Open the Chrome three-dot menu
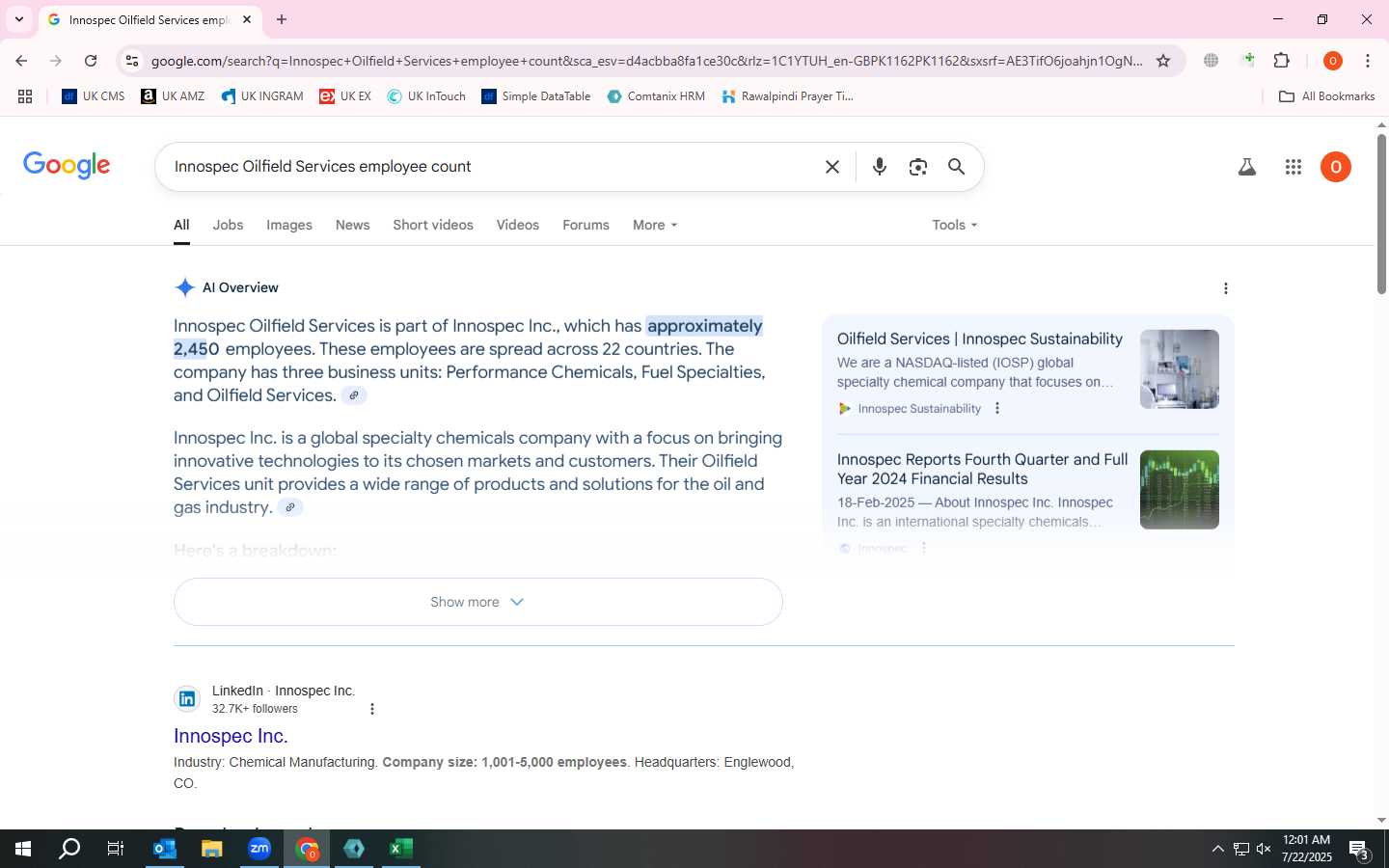1389x868 pixels. [1368, 61]
